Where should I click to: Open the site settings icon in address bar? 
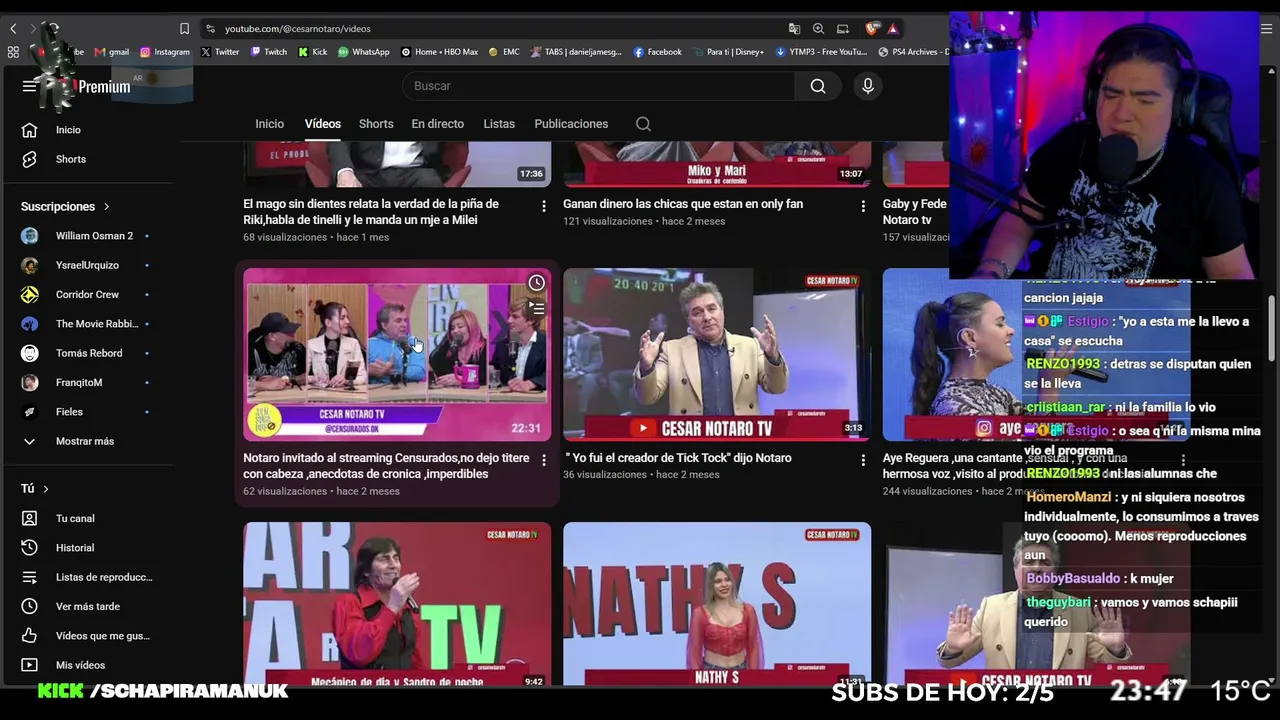[x=210, y=29]
